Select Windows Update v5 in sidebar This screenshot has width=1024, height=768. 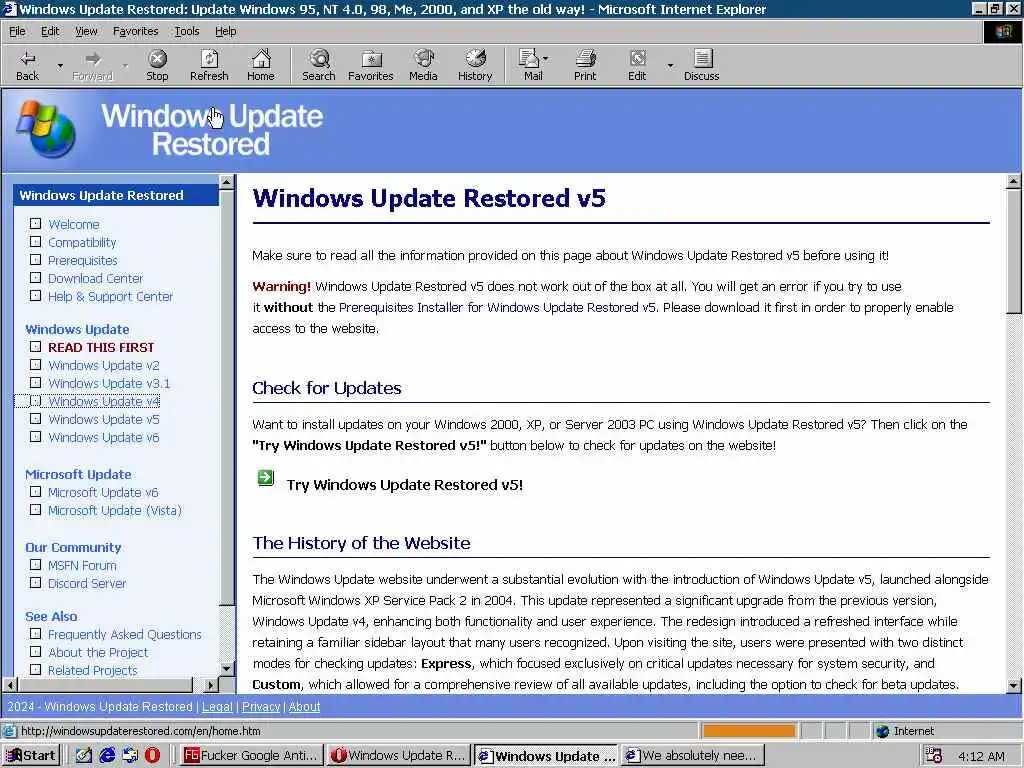tap(104, 419)
